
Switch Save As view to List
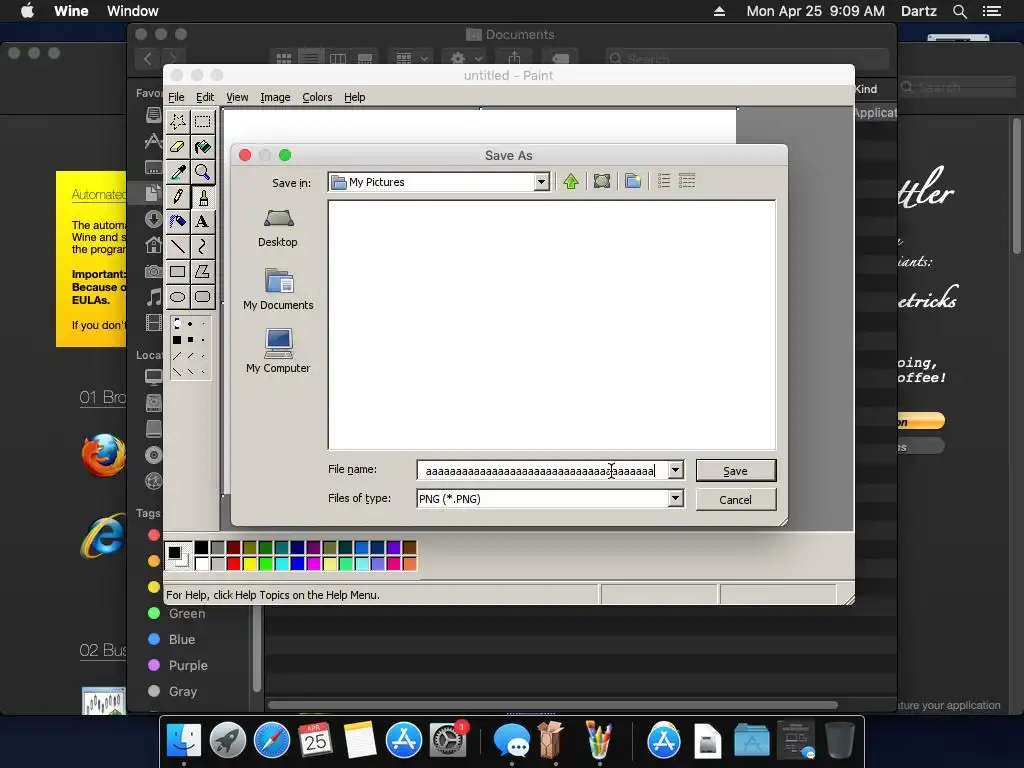[x=664, y=182]
